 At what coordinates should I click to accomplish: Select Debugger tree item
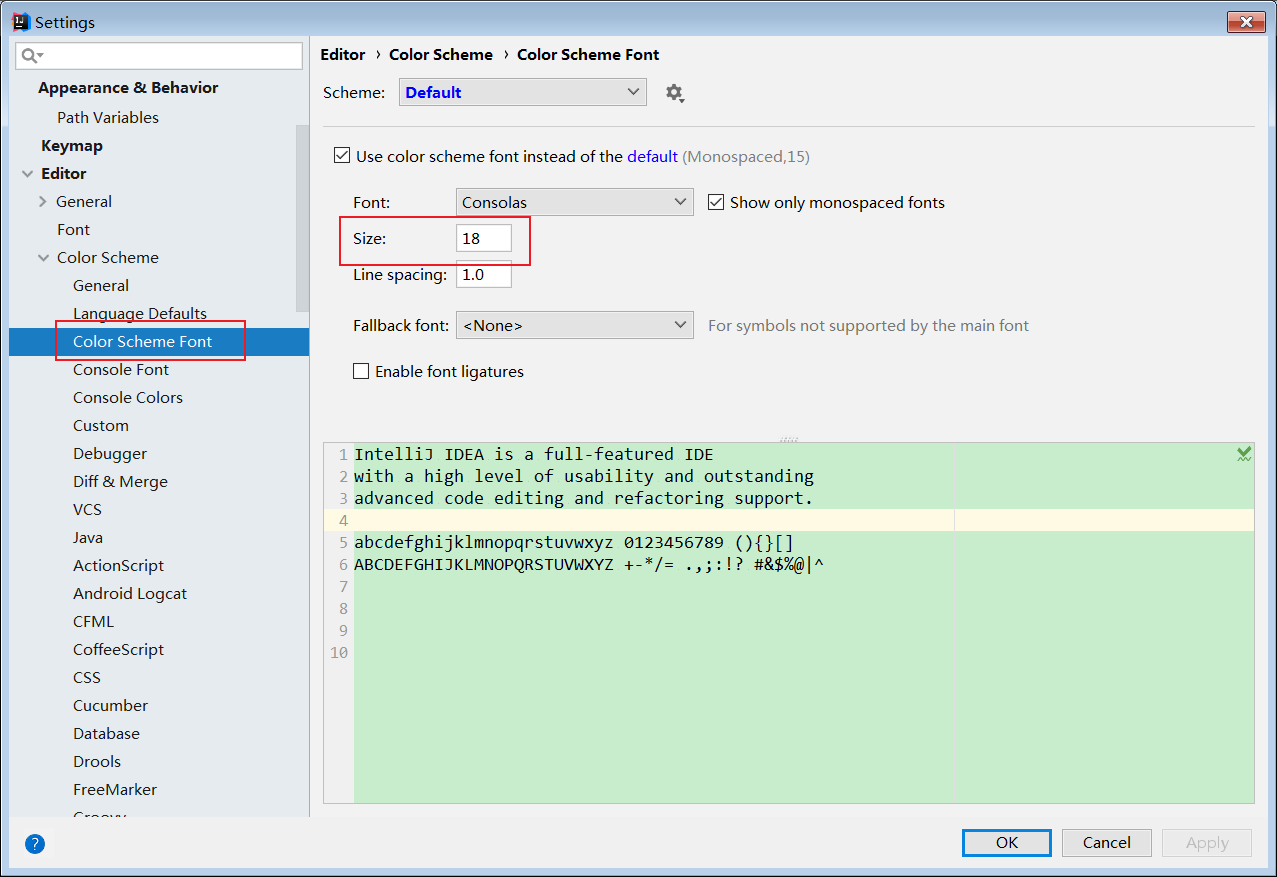coord(110,454)
